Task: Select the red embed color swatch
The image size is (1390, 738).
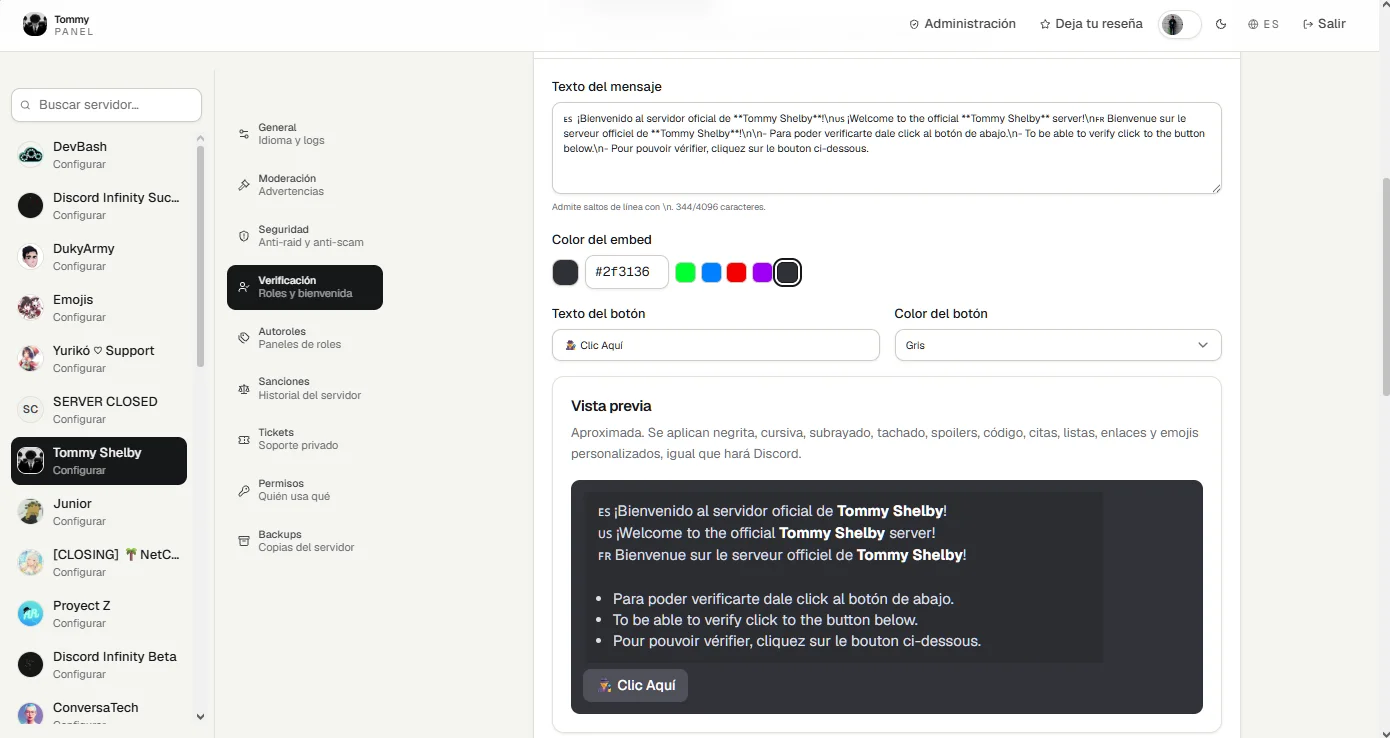Action: coord(737,272)
